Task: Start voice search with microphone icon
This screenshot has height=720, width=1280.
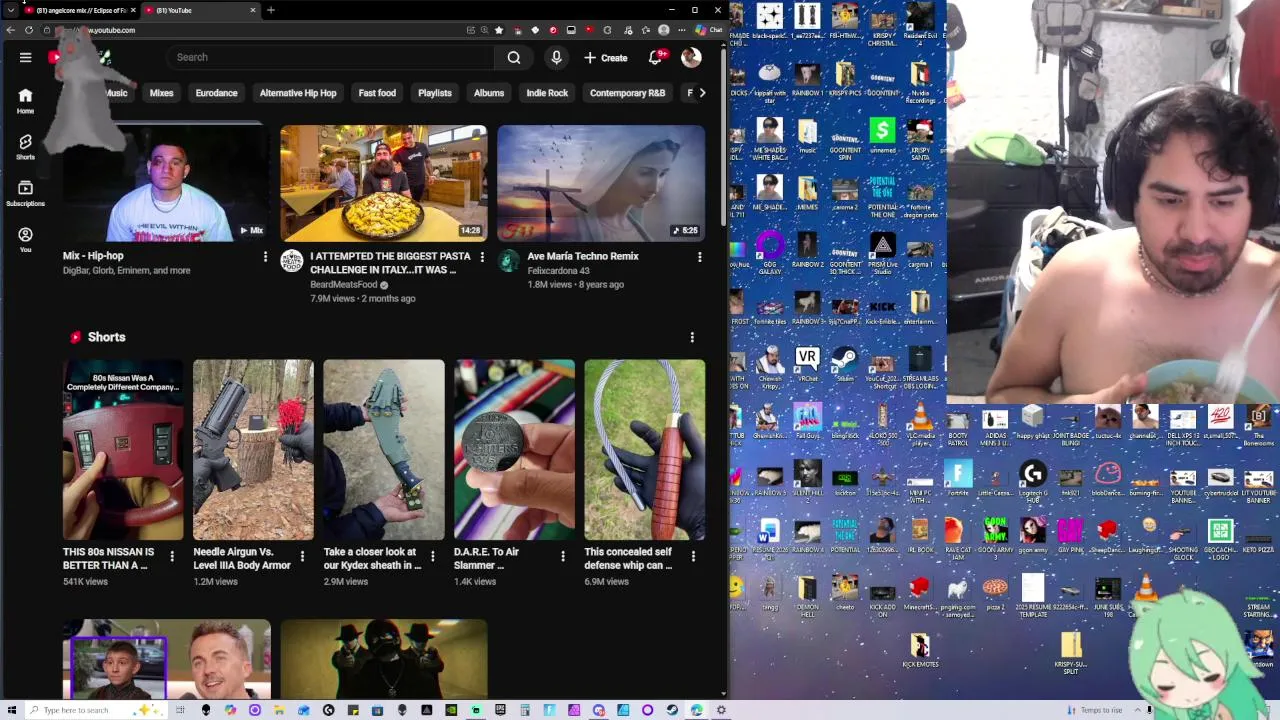Action: pos(556,57)
